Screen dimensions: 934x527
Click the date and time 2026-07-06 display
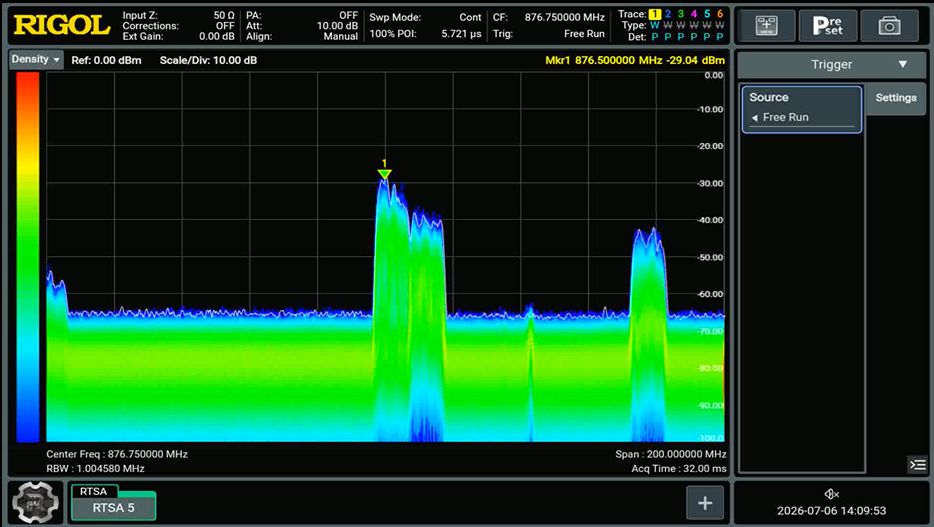point(832,510)
